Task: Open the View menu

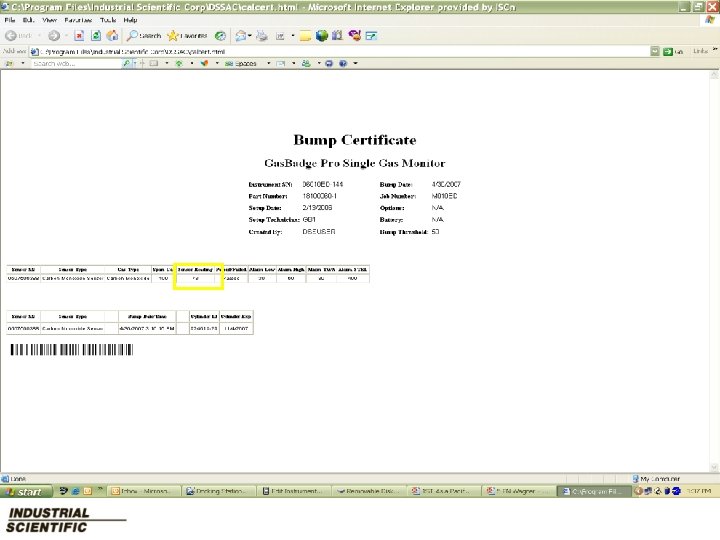Action: pos(50,20)
